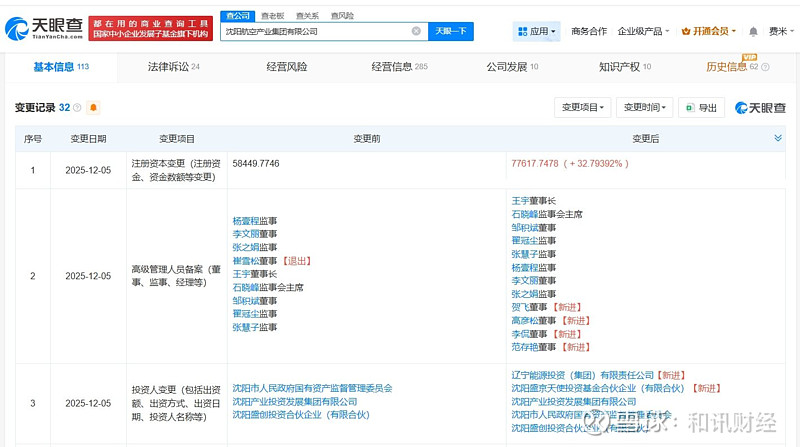800x447 pixels.
Task: Open 杨壹程 link in 变更前 column
Action: [246, 221]
